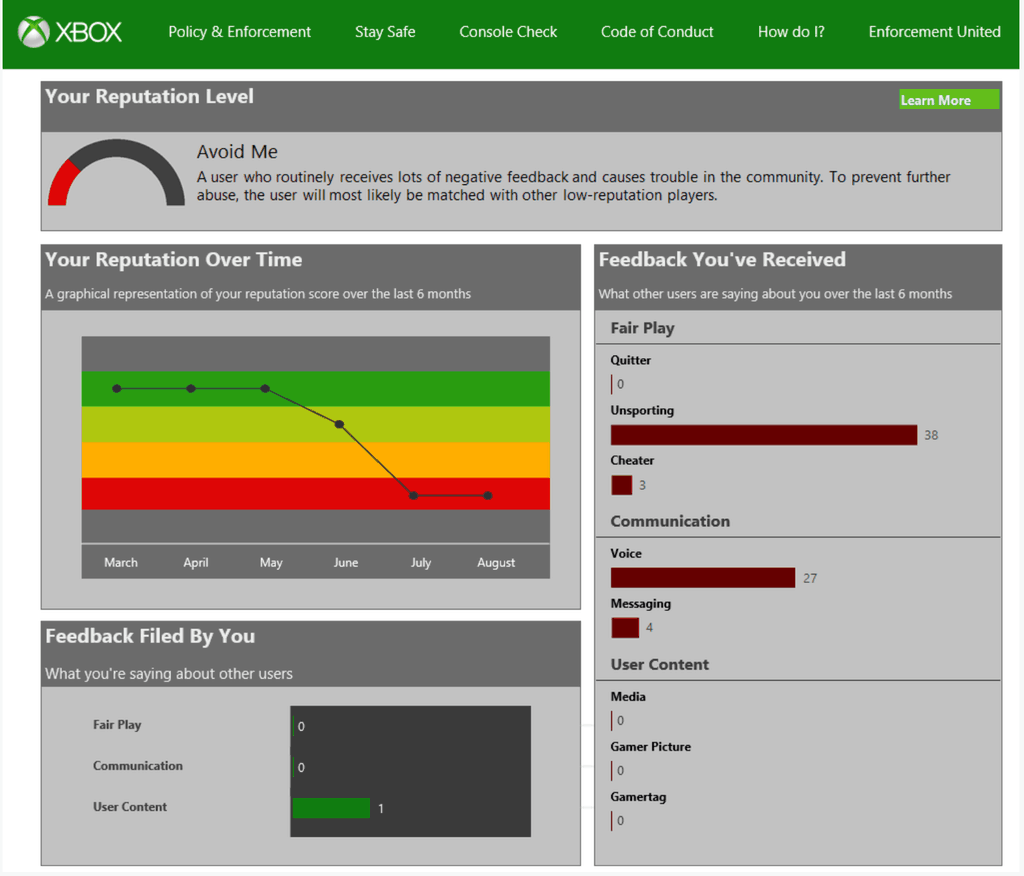Click the Avoid Me reputation gauge
This screenshot has height=876, width=1024.
(115, 175)
